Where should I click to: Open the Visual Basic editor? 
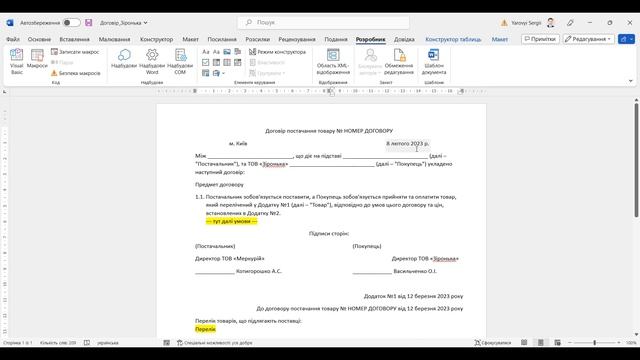[x=17, y=61]
